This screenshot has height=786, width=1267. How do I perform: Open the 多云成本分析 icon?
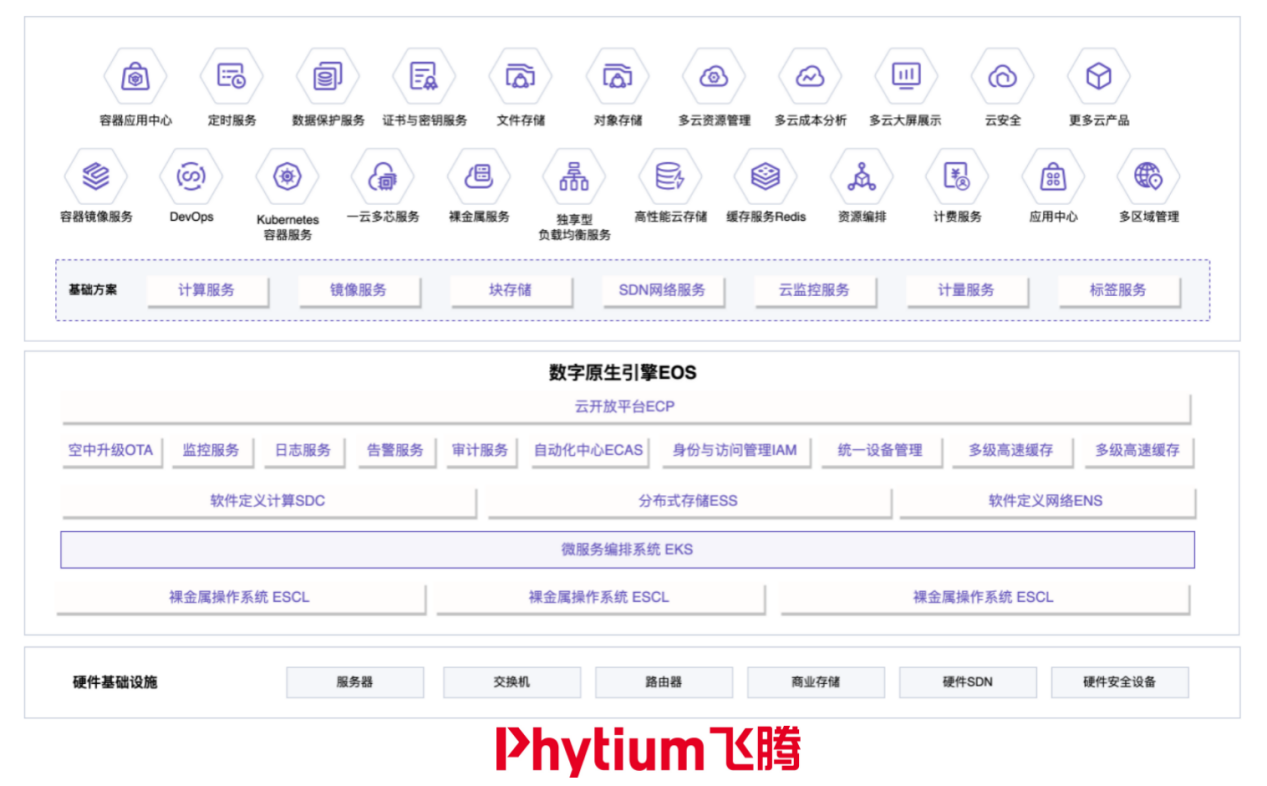pyautogui.click(x=810, y=76)
